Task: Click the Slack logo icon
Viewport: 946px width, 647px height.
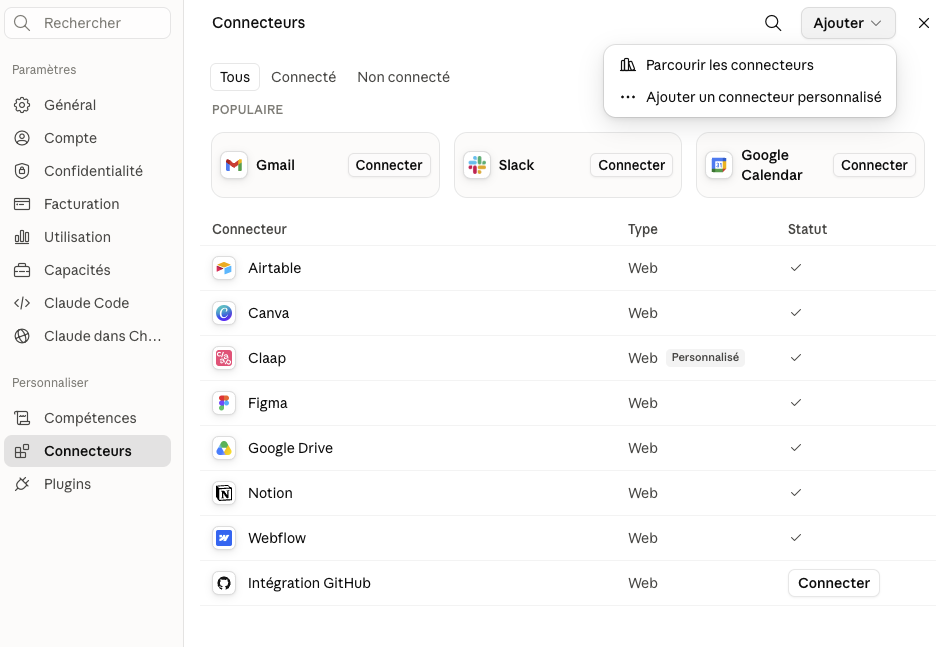Action: (477, 165)
